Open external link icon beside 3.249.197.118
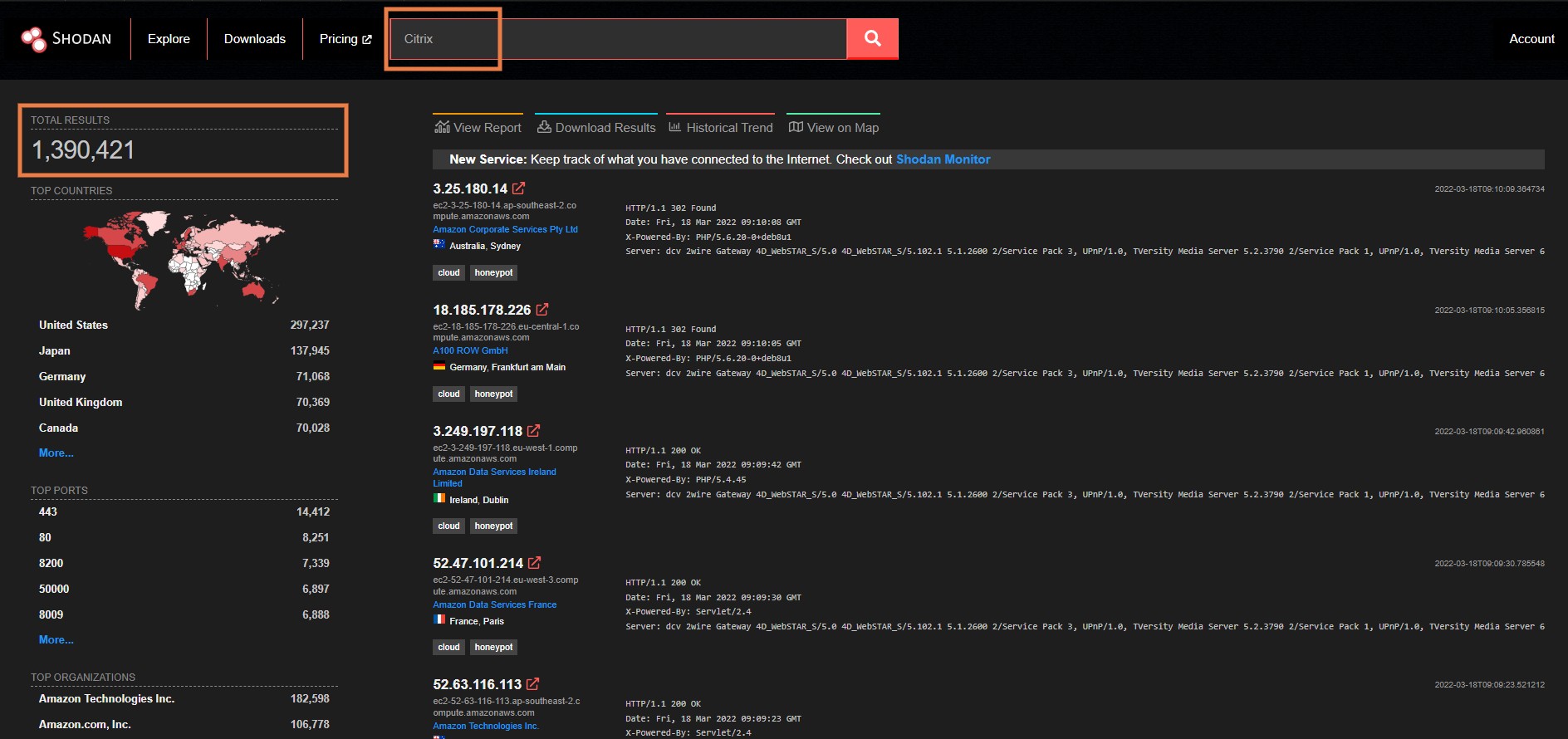The height and width of the screenshot is (739, 1568). coord(534,431)
